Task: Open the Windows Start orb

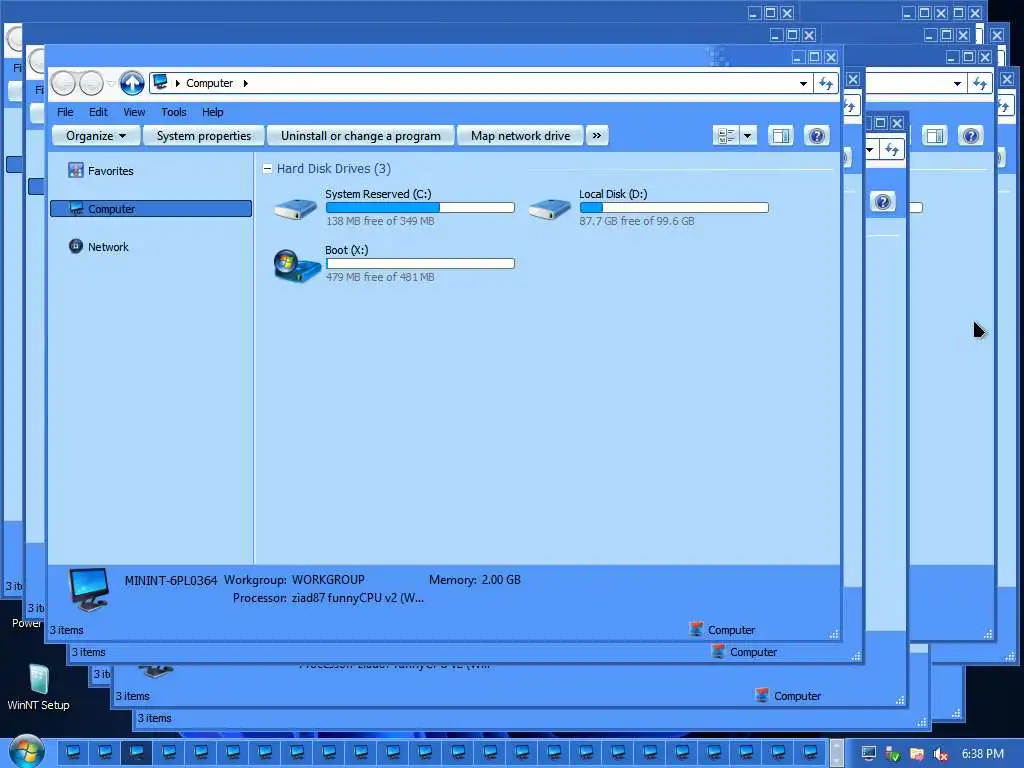Action: [26, 752]
